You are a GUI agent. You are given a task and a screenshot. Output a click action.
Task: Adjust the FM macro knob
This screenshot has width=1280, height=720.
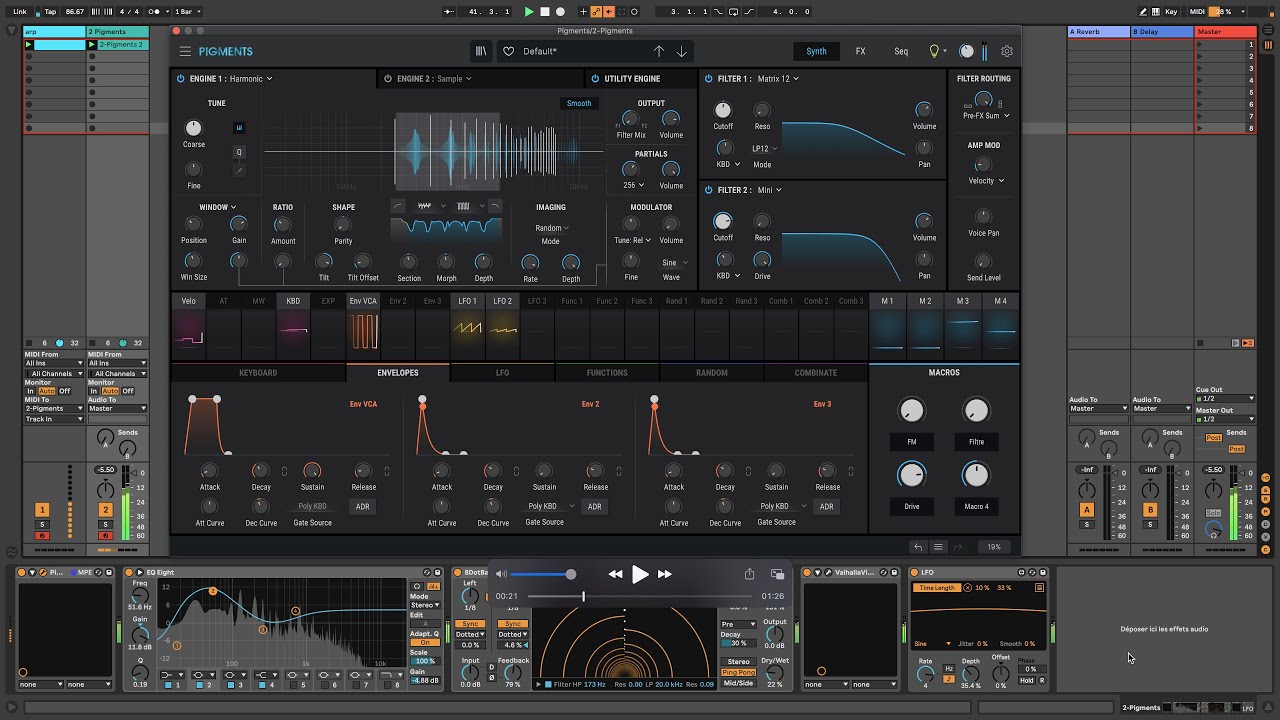coord(912,410)
